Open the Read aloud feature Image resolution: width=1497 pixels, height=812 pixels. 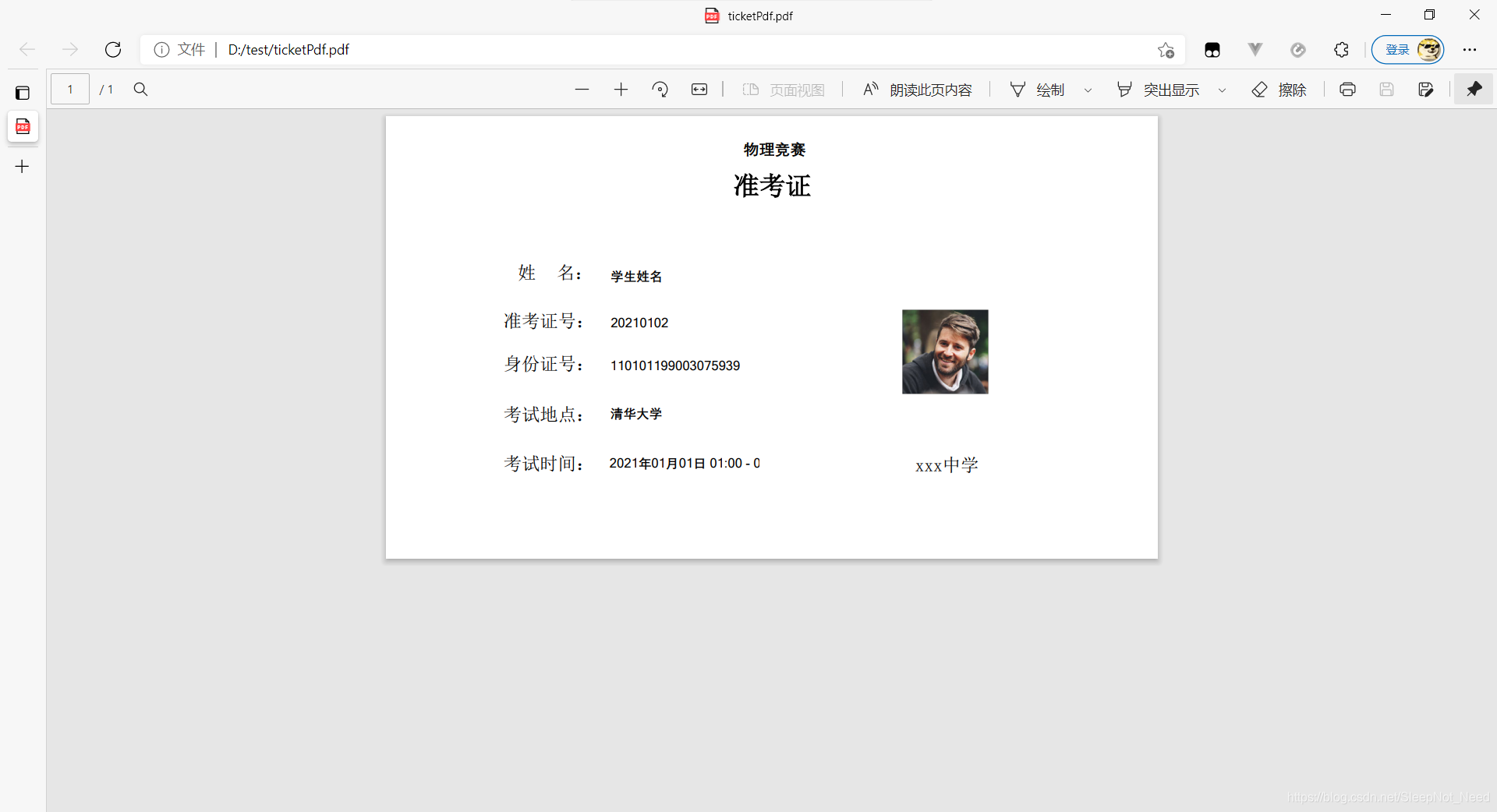916,89
